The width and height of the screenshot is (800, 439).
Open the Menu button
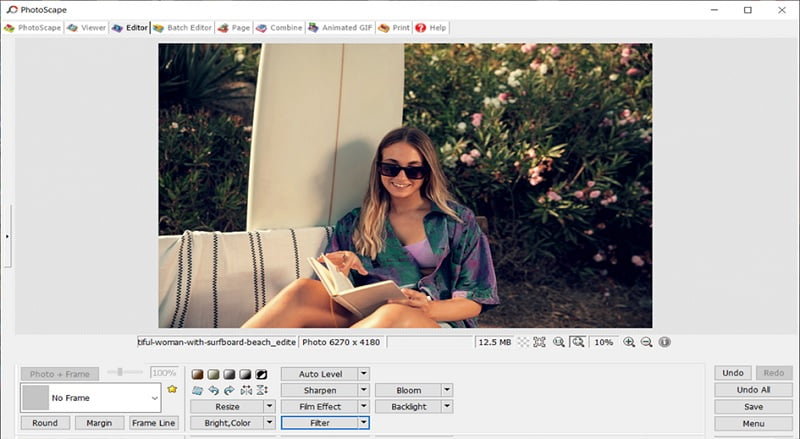pyautogui.click(x=753, y=423)
